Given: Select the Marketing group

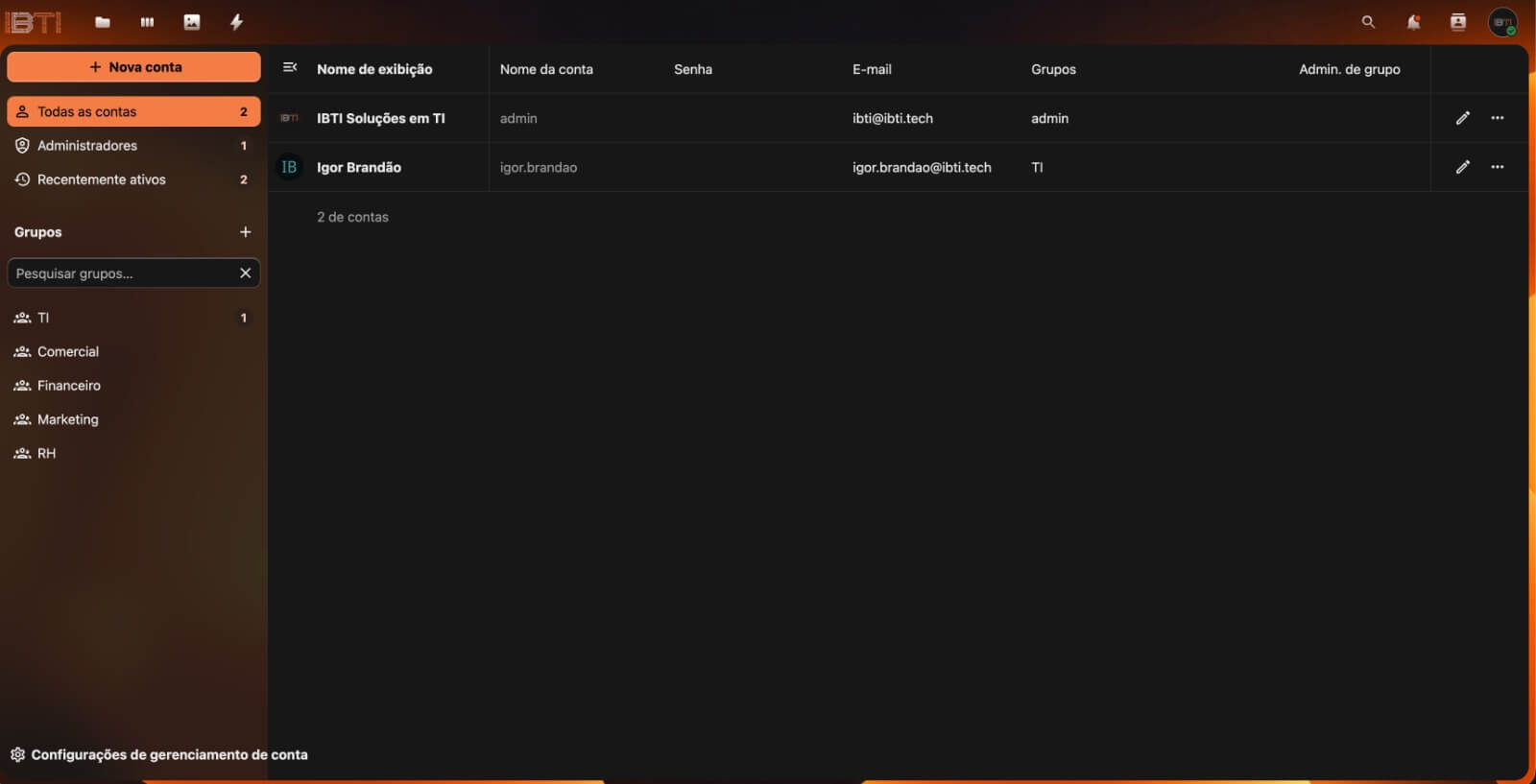Looking at the screenshot, I should coord(133,419).
